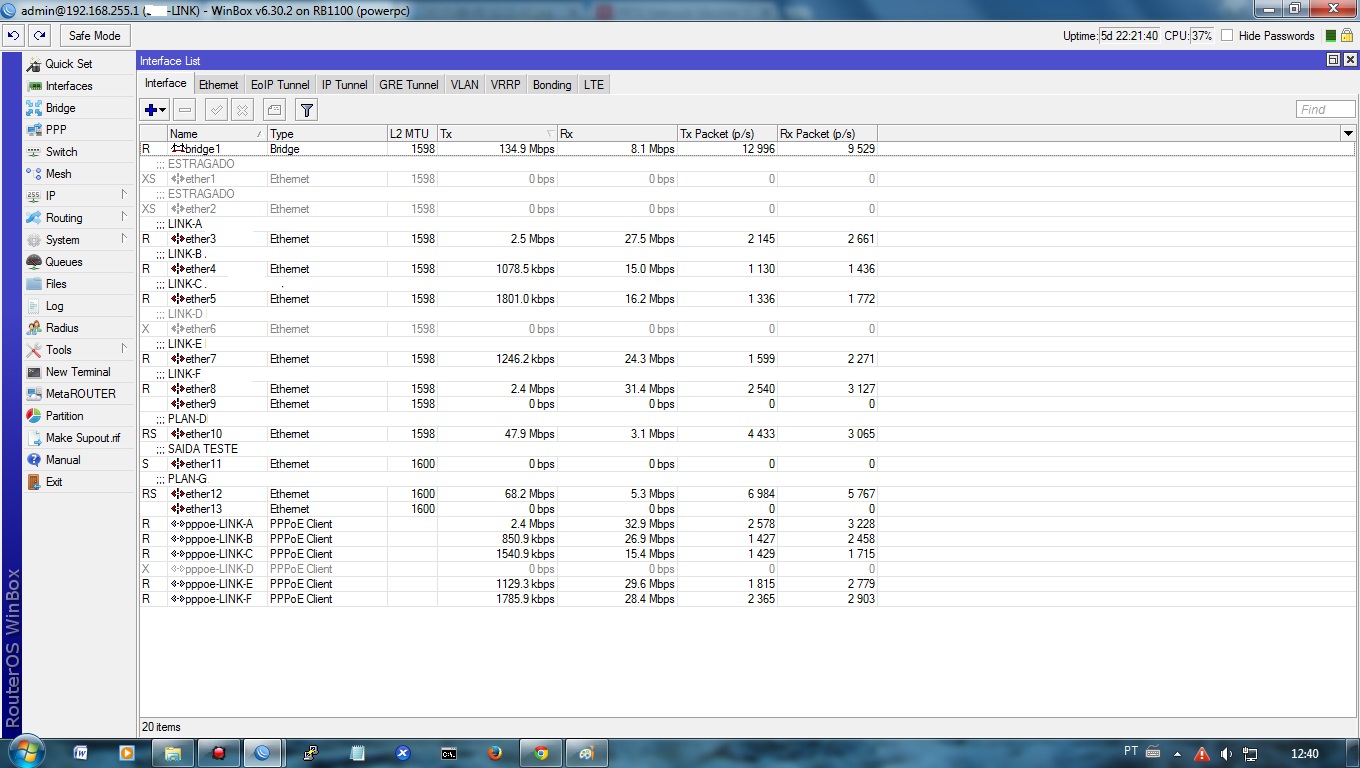Viewport: 1360px width, 768px height.
Task: Toggle the Safe Mode button
Action: click(x=95, y=36)
